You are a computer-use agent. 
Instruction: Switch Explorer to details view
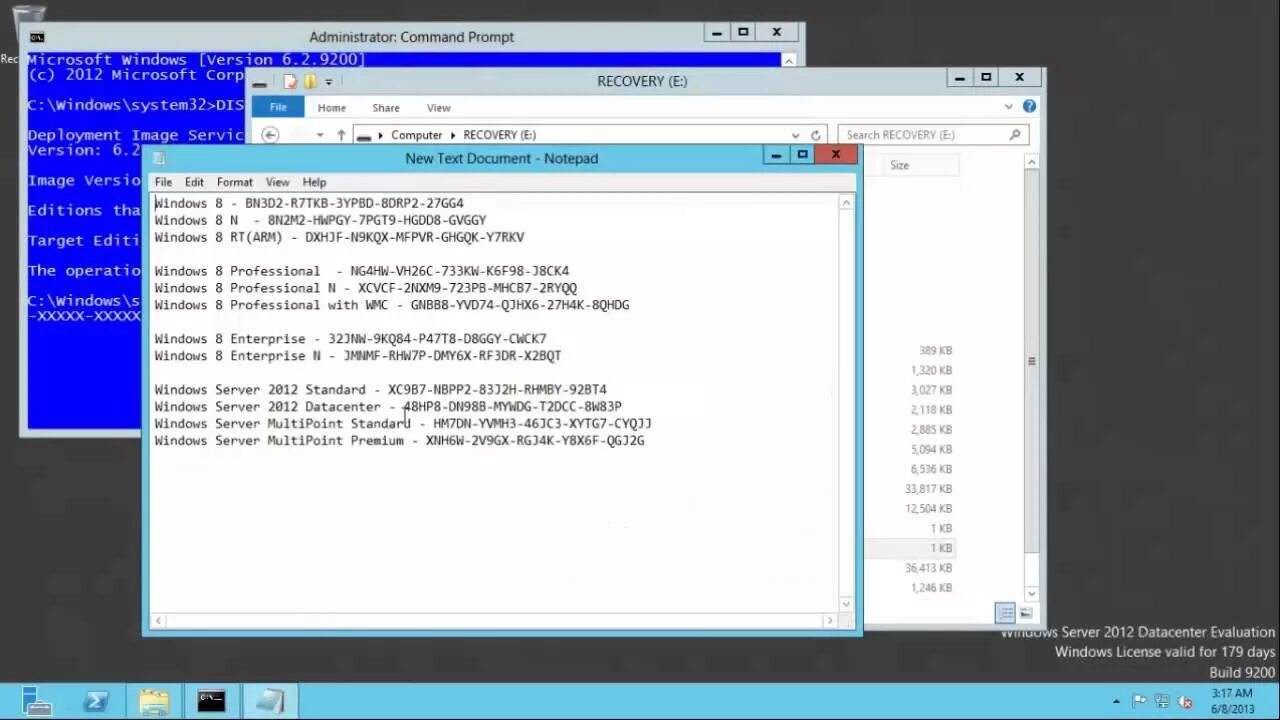[1006, 613]
